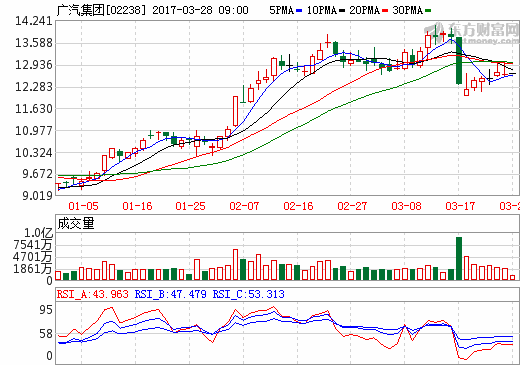
Task: Click the 10PMA black legend swatch
Action: point(342,11)
